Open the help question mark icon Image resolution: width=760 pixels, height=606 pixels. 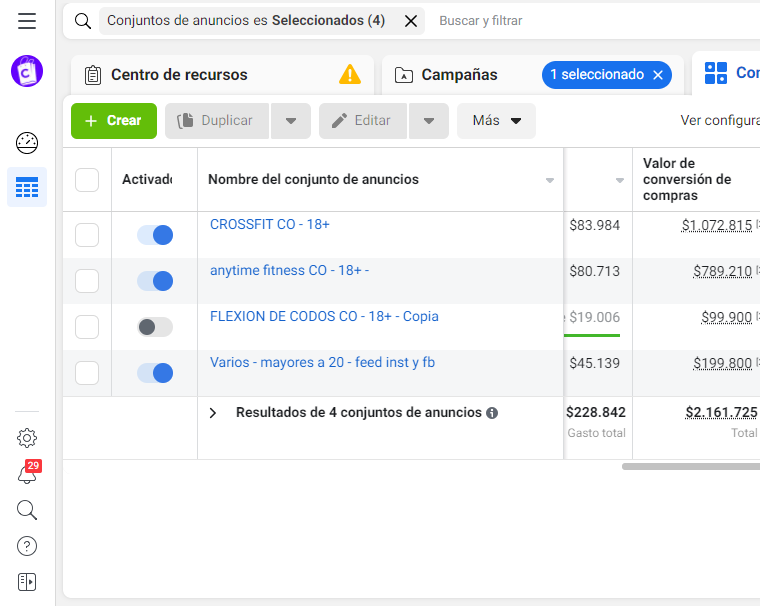click(x=27, y=546)
